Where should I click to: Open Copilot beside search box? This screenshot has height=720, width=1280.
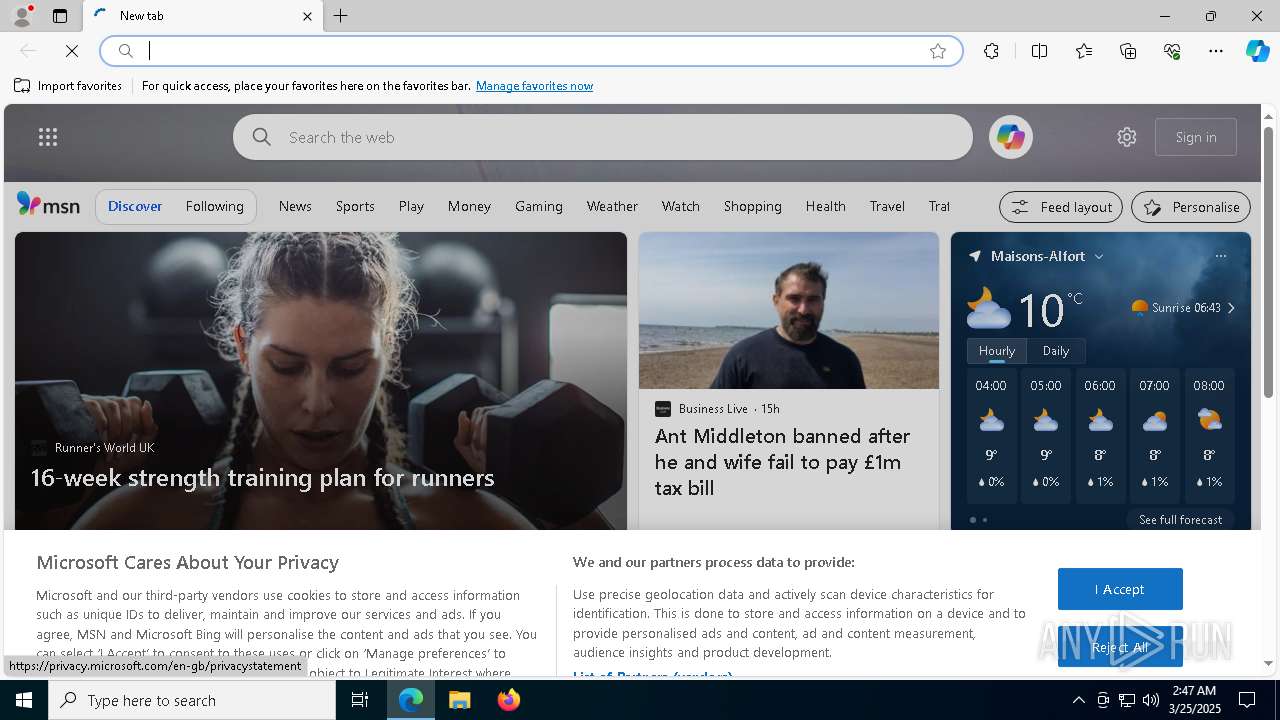coord(1010,137)
